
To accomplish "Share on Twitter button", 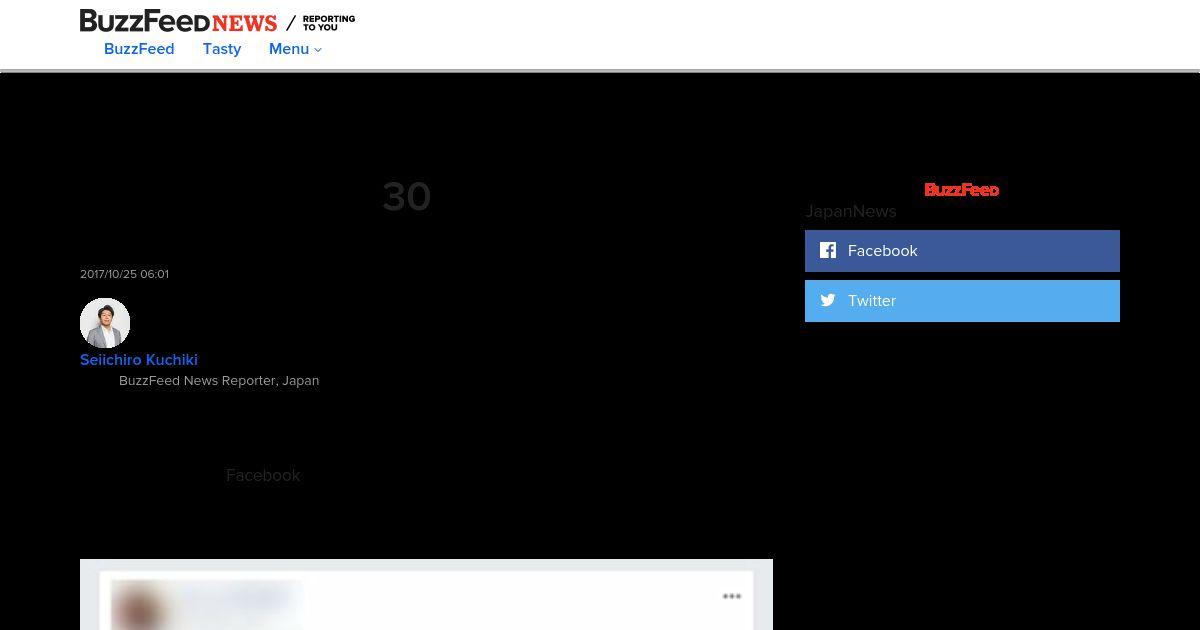I will [962, 301].
